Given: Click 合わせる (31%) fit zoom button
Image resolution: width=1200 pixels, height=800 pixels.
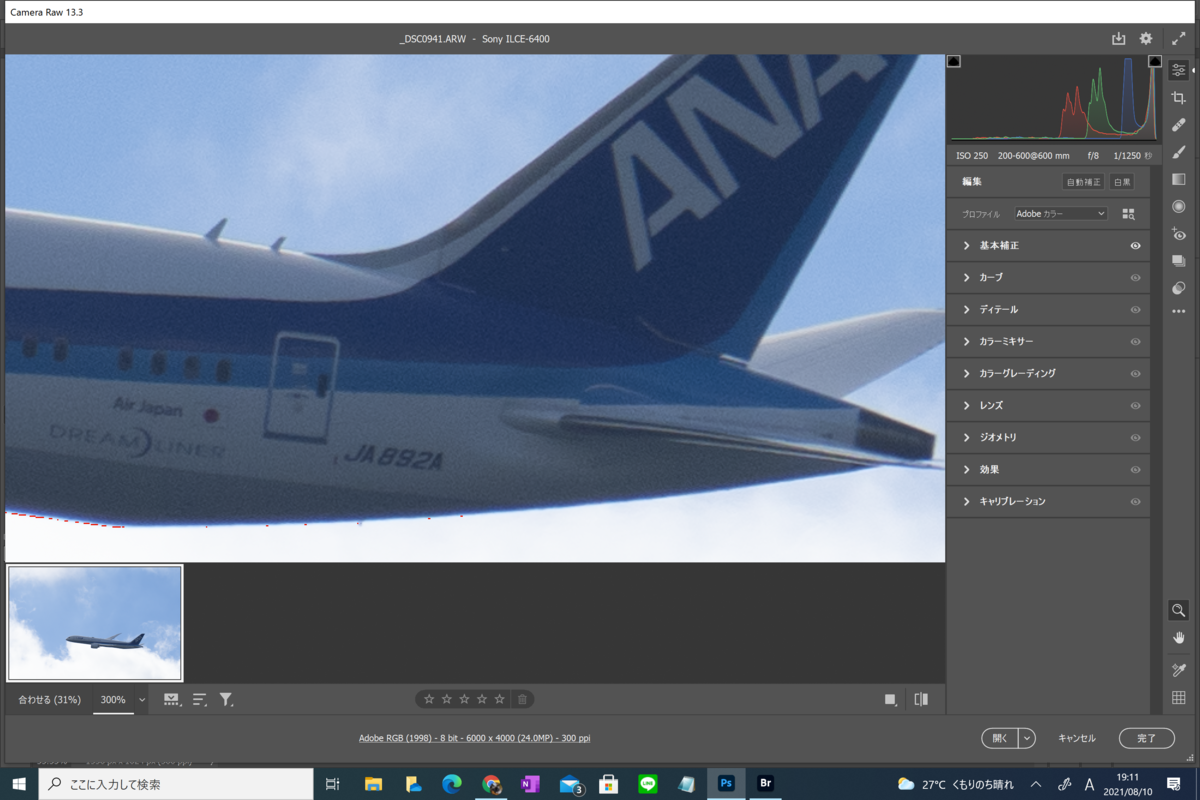Looking at the screenshot, I should pyautogui.click(x=49, y=700).
